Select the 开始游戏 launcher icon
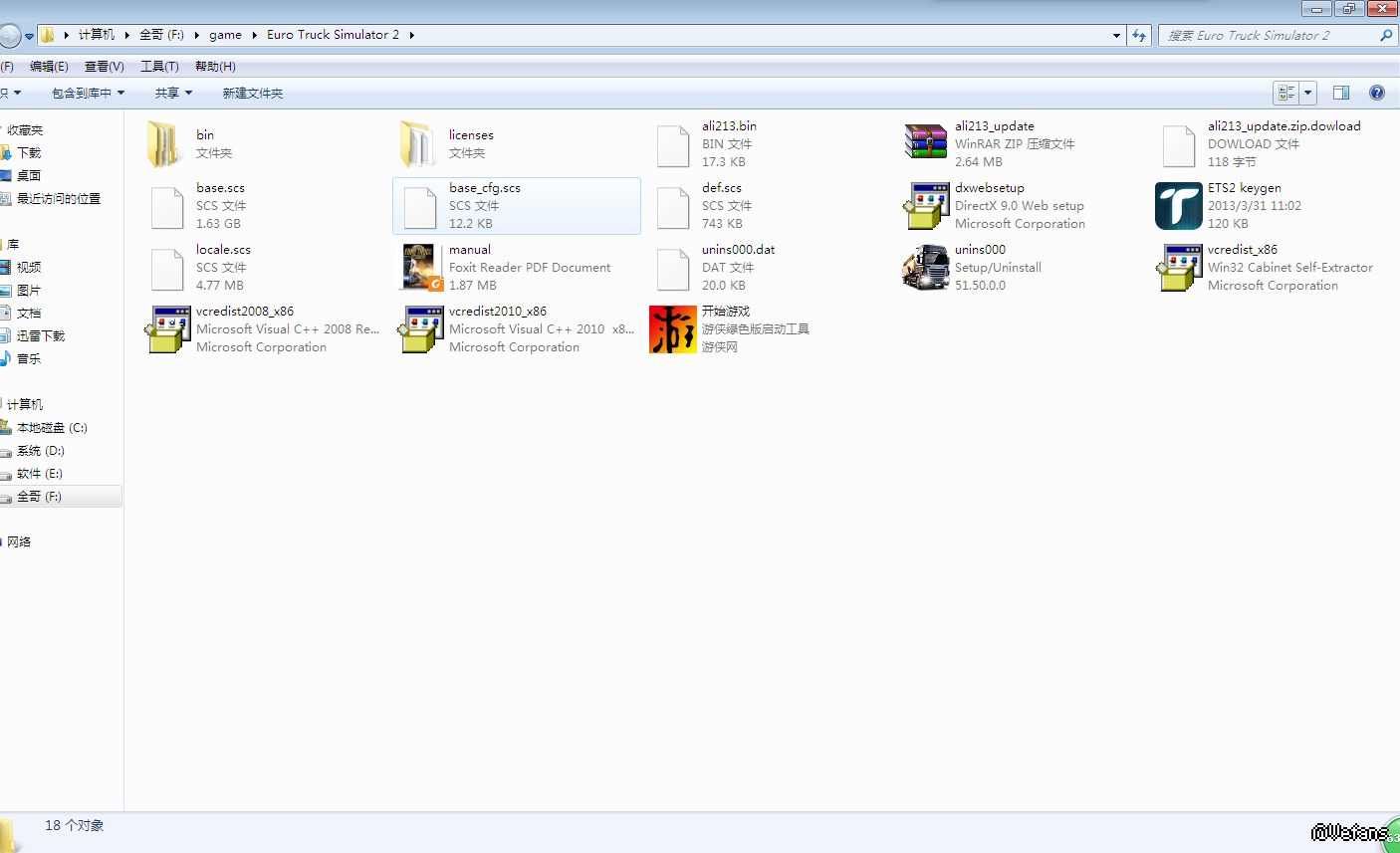The height and width of the screenshot is (853, 1400). point(673,329)
